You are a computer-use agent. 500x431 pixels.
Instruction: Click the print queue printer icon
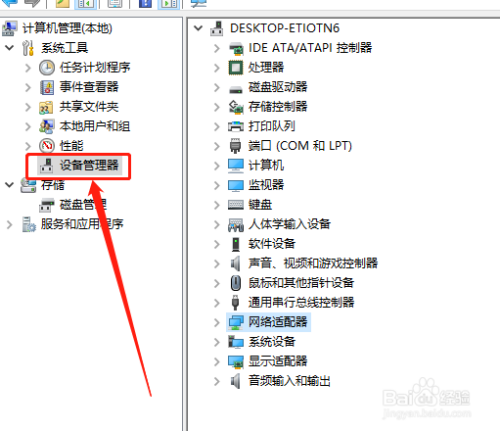click(x=236, y=126)
